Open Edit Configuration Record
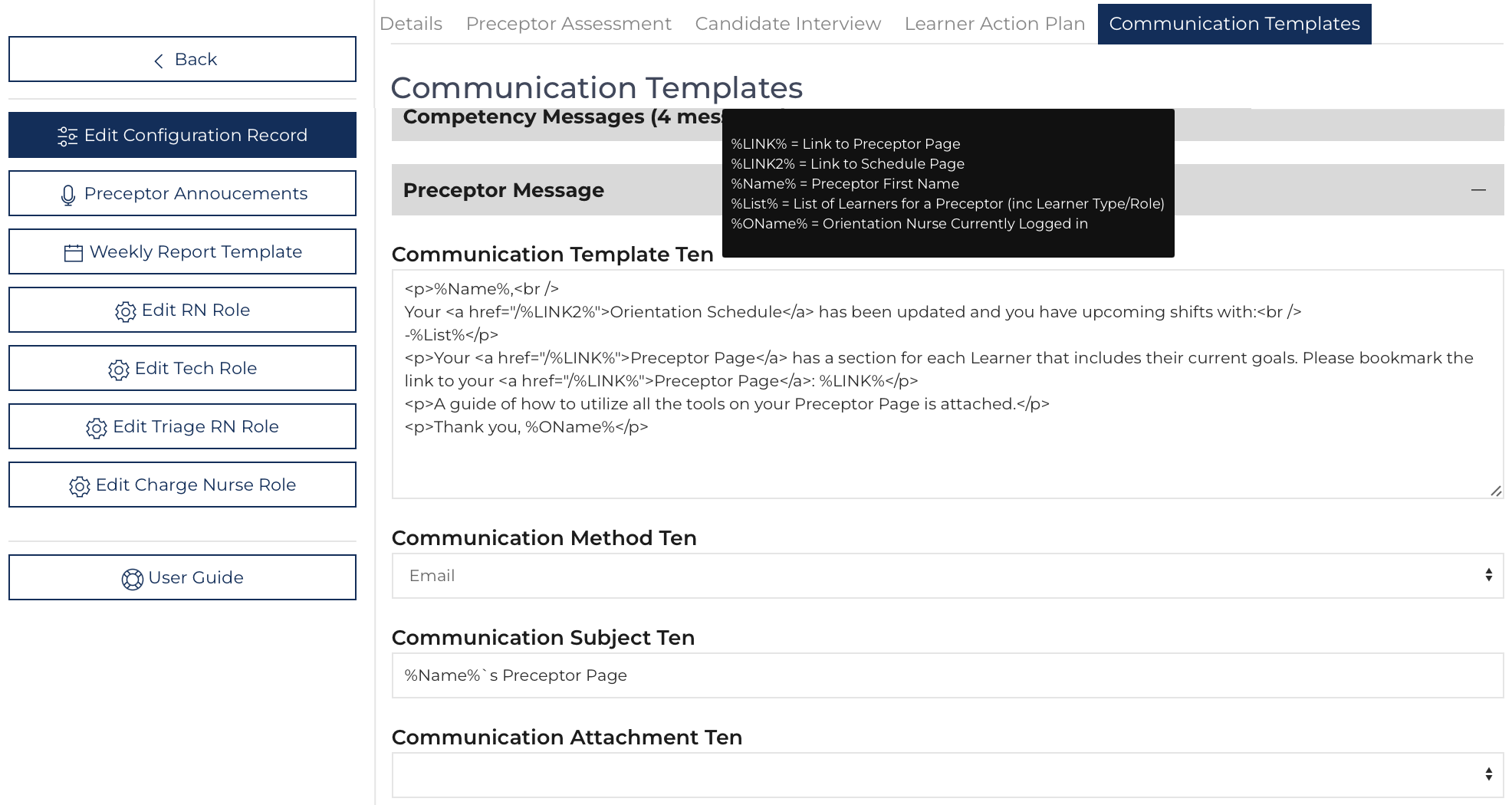The width and height of the screenshot is (1512, 805). pos(182,135)
